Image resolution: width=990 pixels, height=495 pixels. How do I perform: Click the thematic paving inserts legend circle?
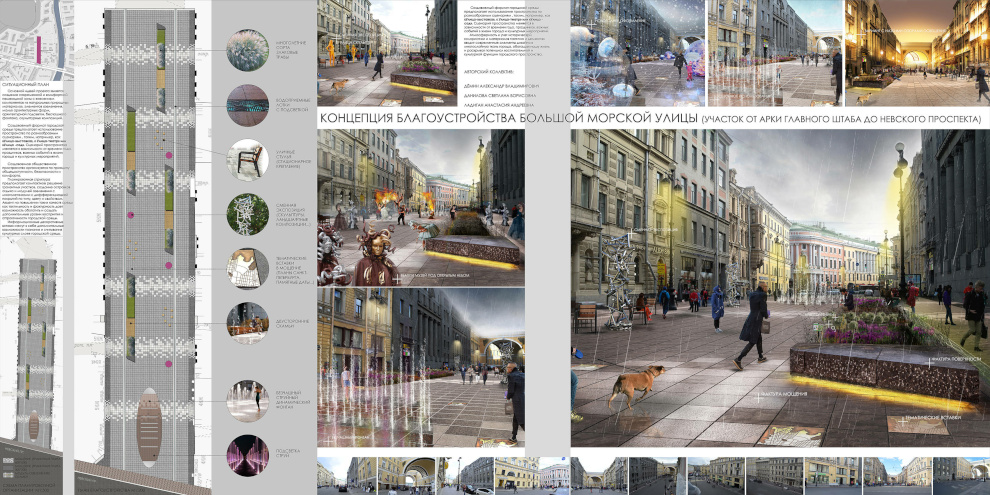click(247, 267)
